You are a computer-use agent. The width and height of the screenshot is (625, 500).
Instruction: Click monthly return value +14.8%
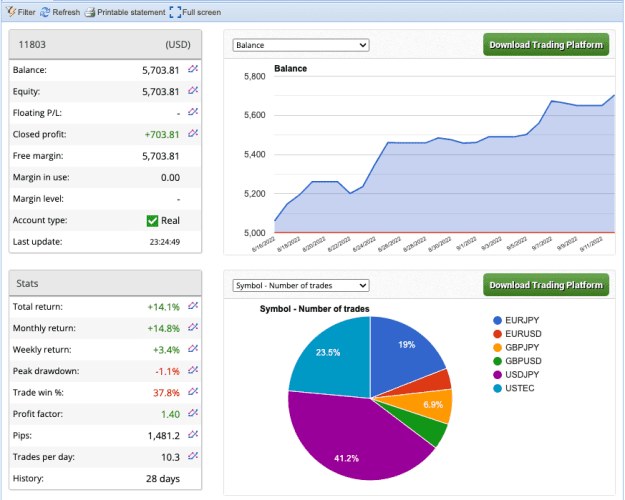coord(163,329)
